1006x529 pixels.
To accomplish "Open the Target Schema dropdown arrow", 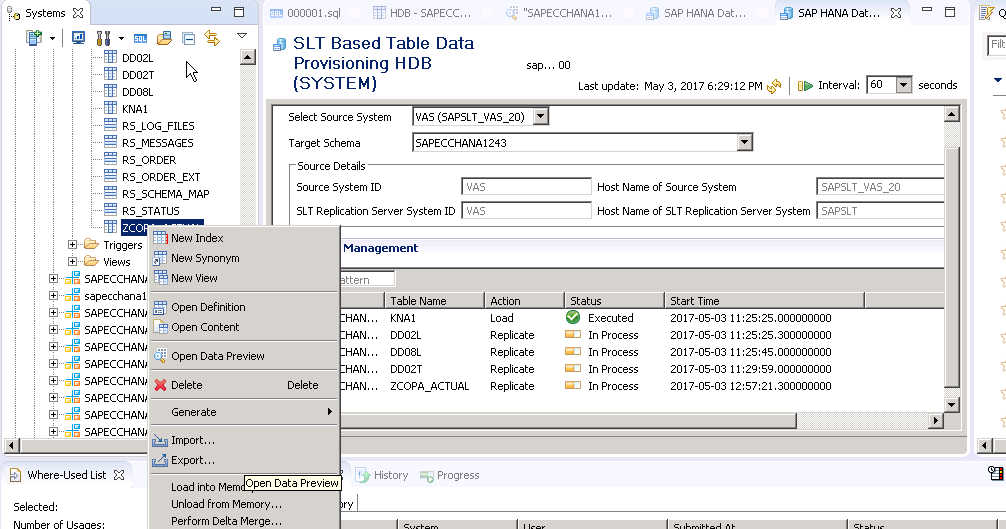I will pos(744,142).
